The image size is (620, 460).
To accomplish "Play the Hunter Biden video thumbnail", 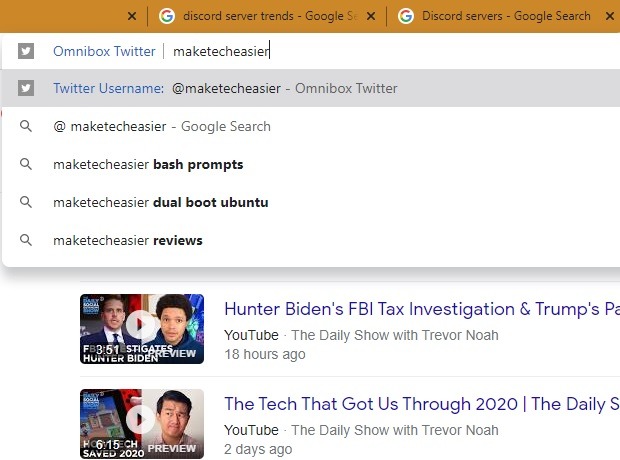I will [142, 329].
